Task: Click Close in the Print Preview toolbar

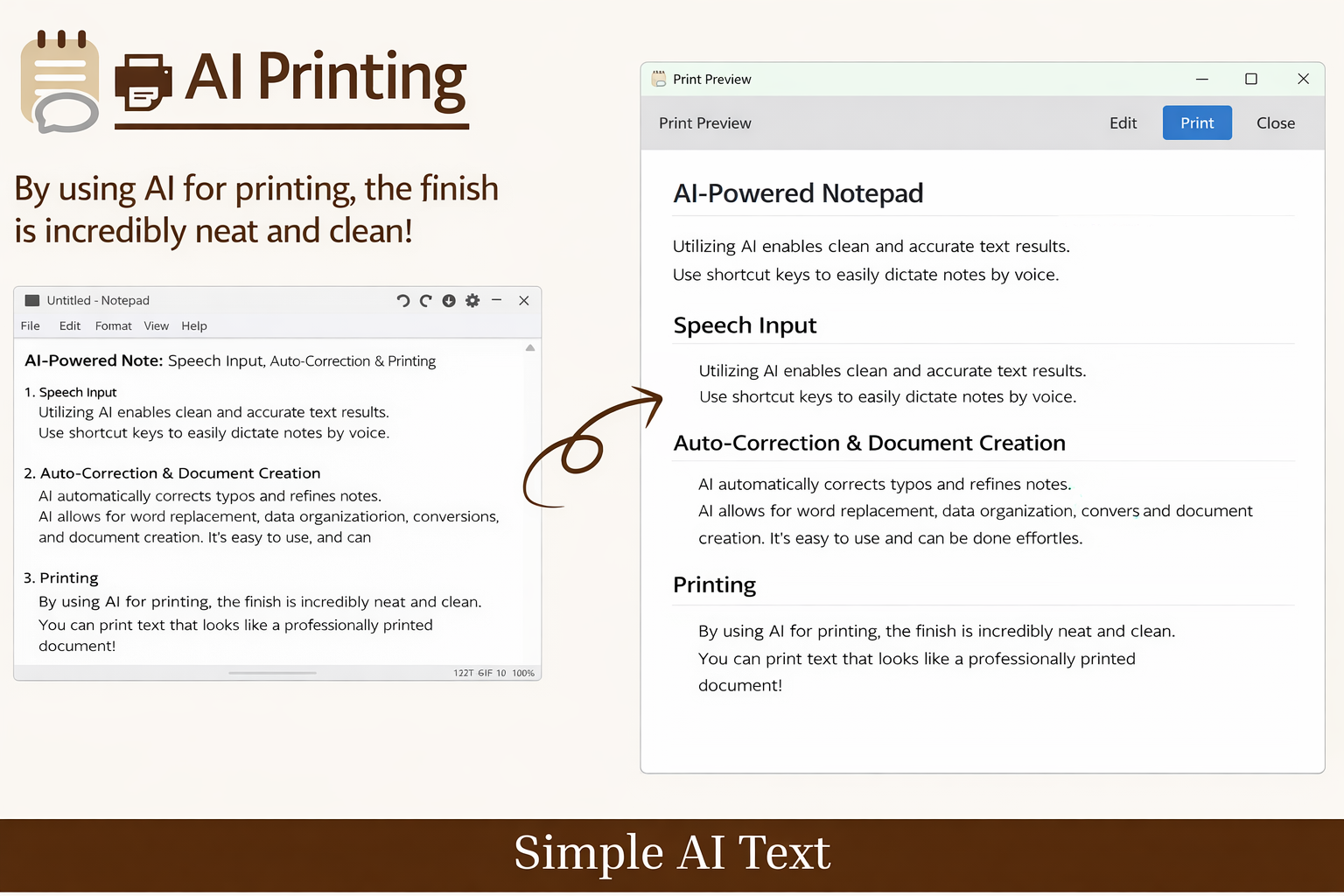Action: pyautogui.click(x=1275, y=122)
